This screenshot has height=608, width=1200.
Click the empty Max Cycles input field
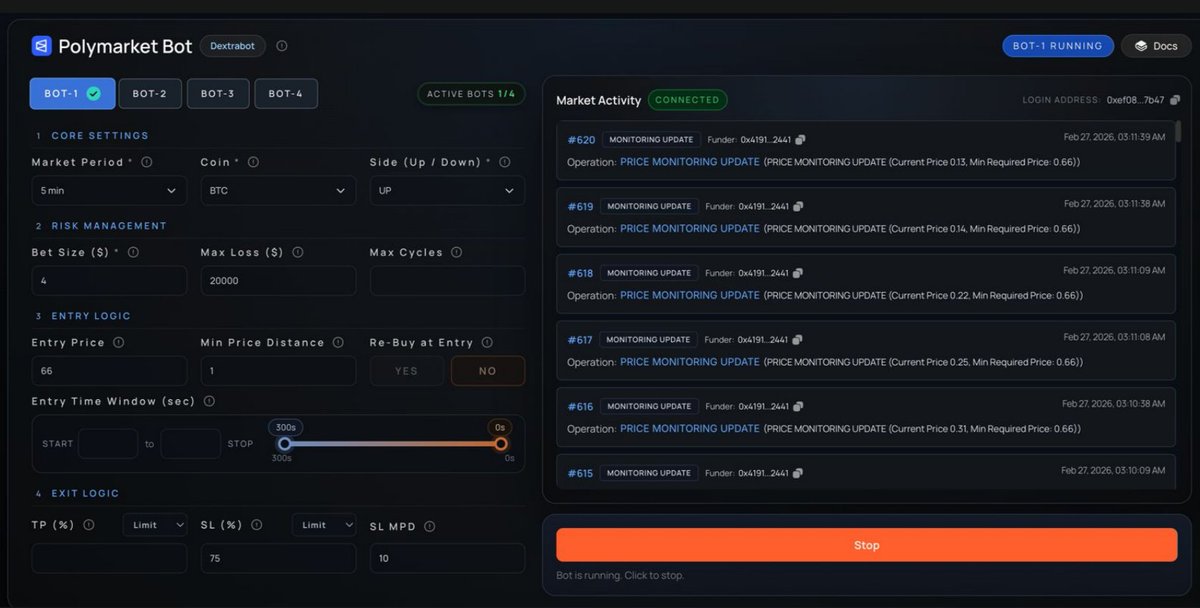pos(447,281)
